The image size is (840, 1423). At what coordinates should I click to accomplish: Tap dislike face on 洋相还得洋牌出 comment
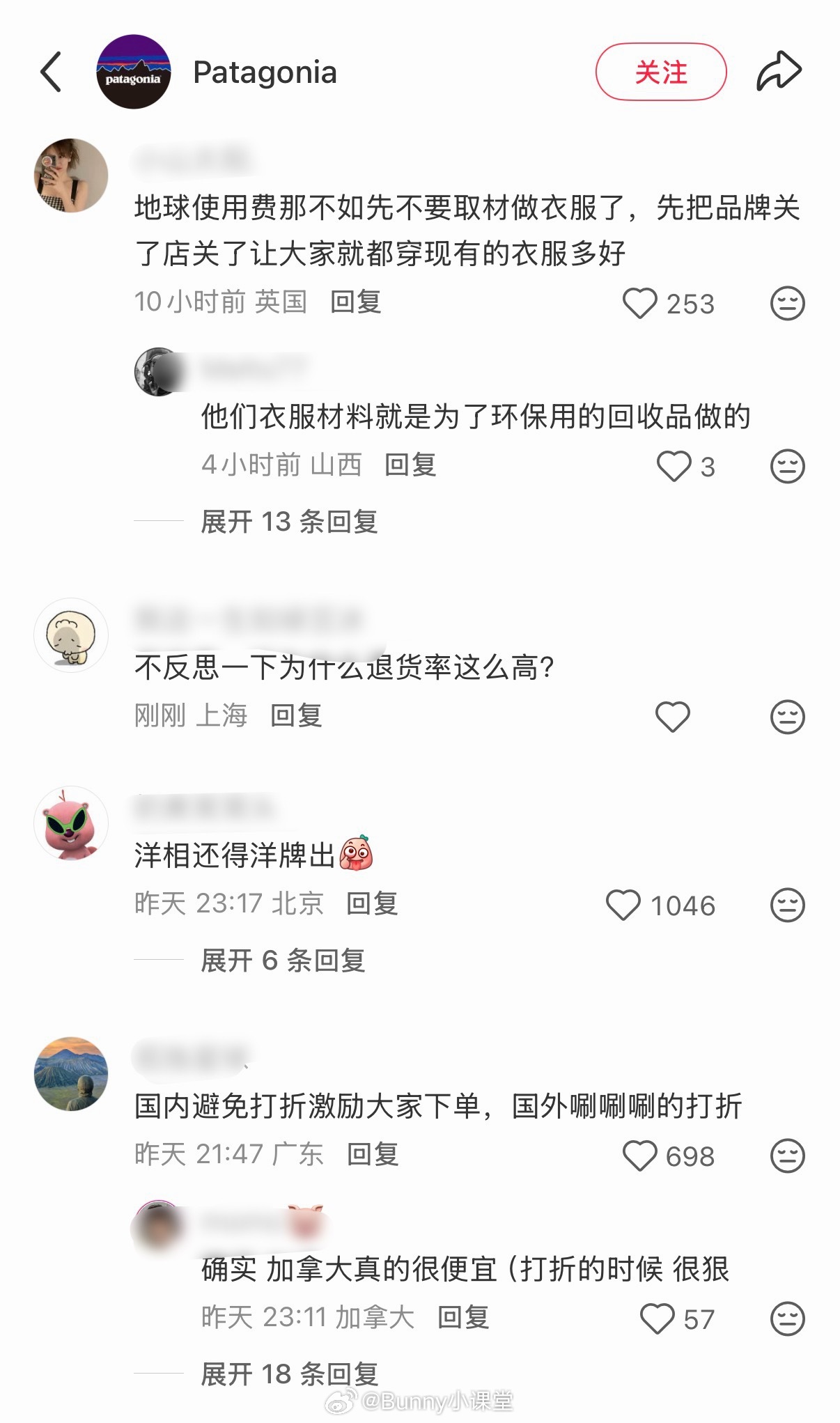[787, 905]
